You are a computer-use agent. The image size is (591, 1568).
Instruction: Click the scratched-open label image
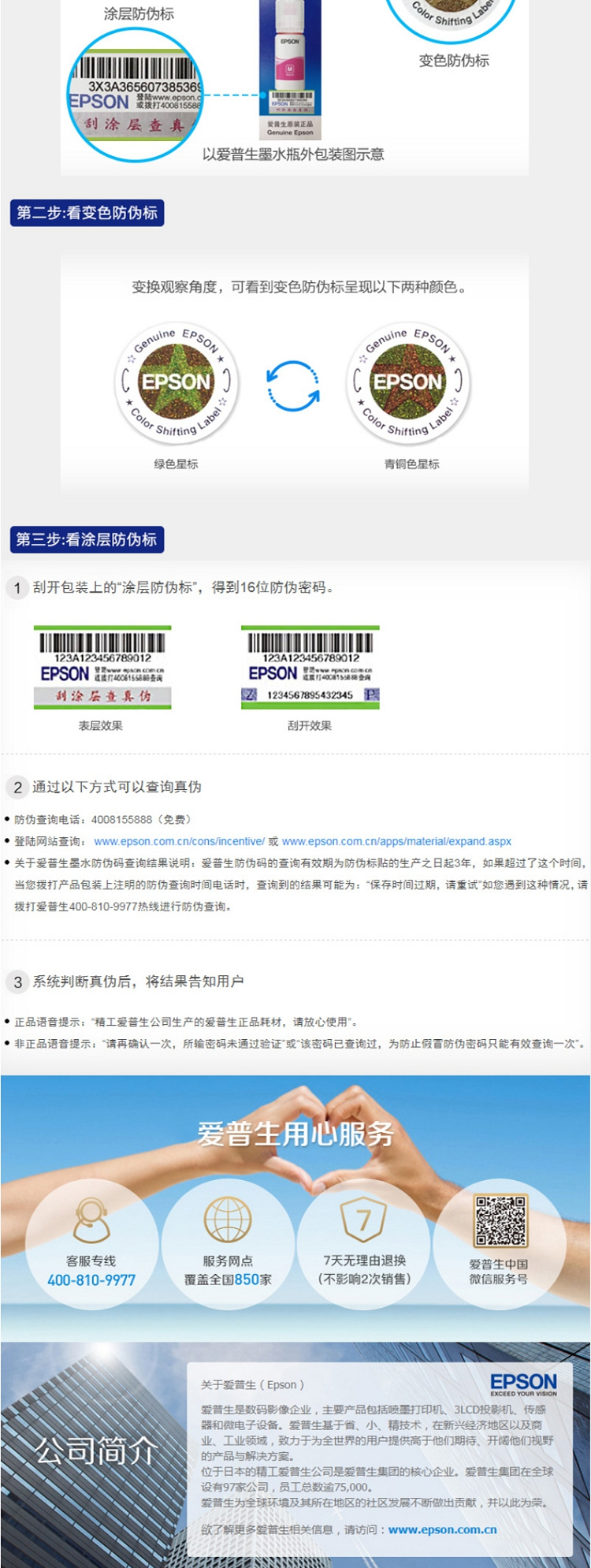pos(310,667)
